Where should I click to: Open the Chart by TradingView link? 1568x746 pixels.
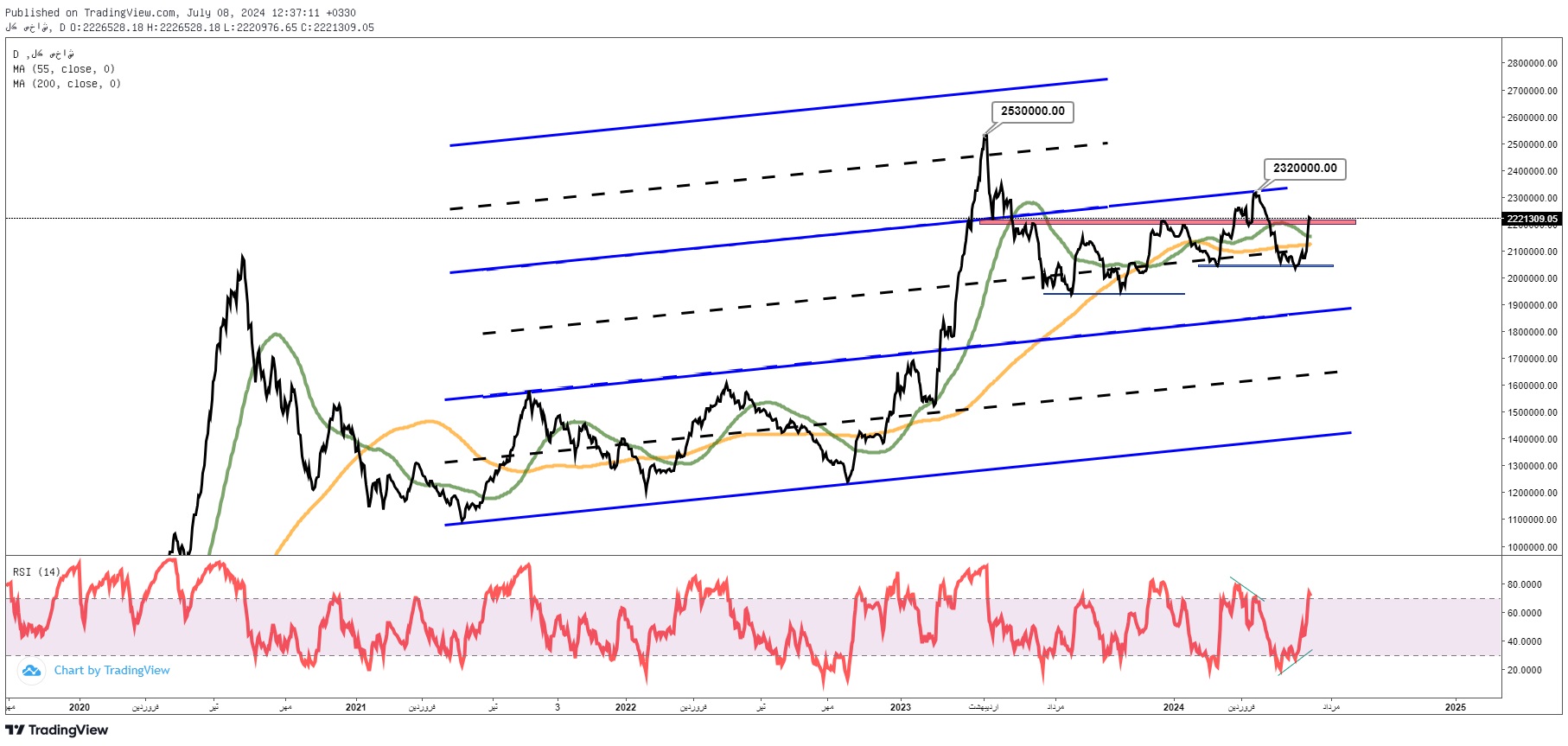point(112,670)
